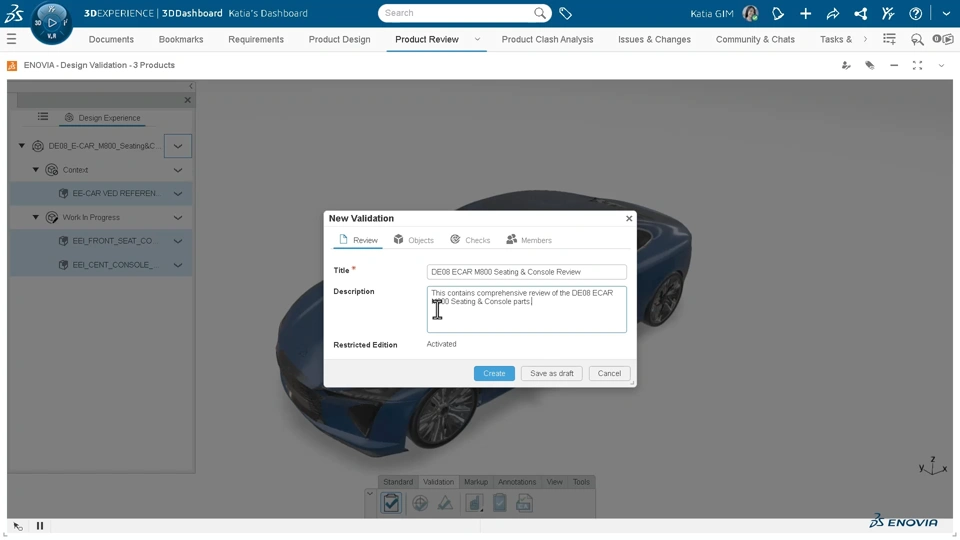Image resolution: width=960 pixels, height=540 pixels.
Task: Select the Markup toolbar tab
Action: point(476,482)
